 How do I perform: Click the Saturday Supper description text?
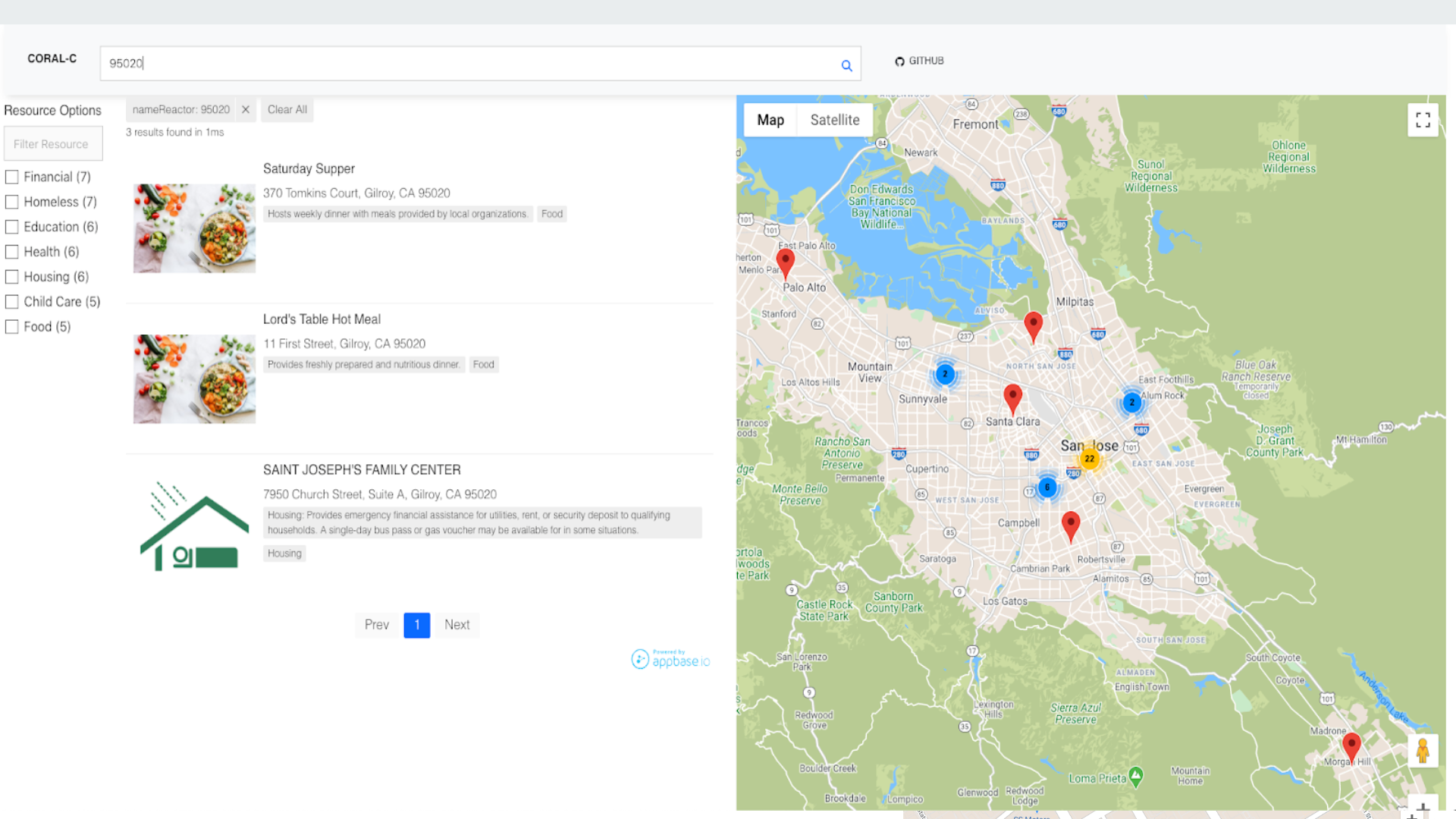pos(398,214)
